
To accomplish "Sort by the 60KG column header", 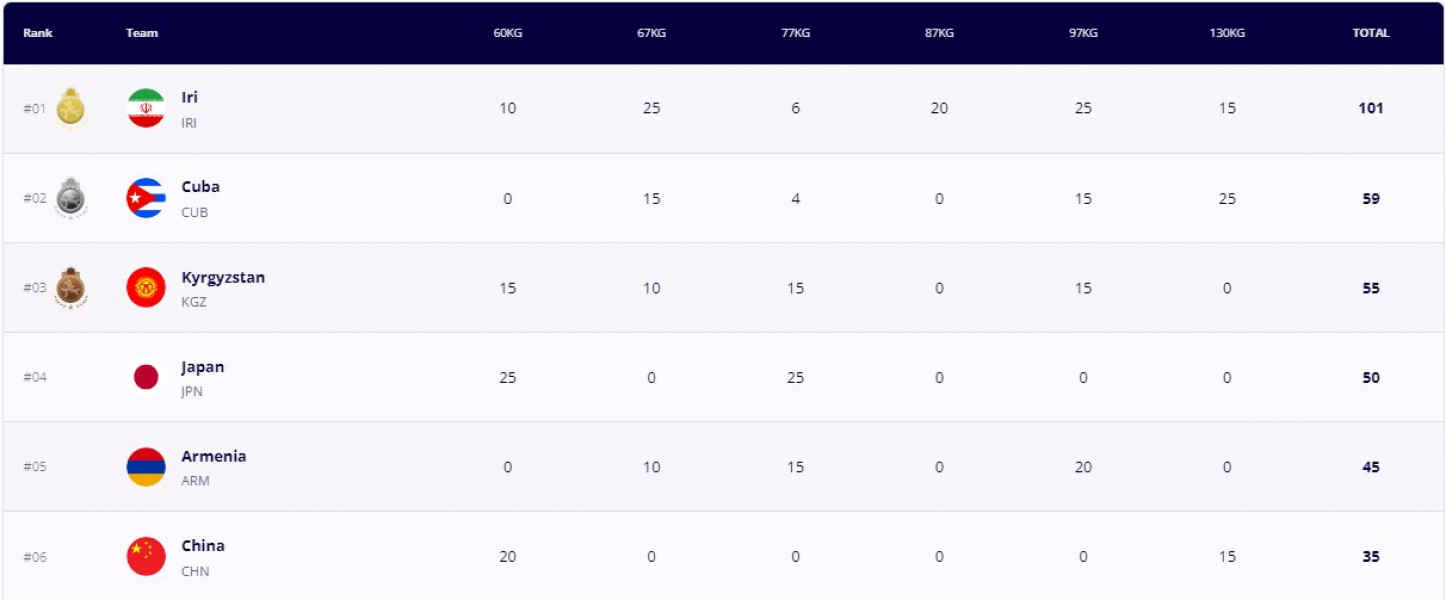I will [x=508, y=33].
